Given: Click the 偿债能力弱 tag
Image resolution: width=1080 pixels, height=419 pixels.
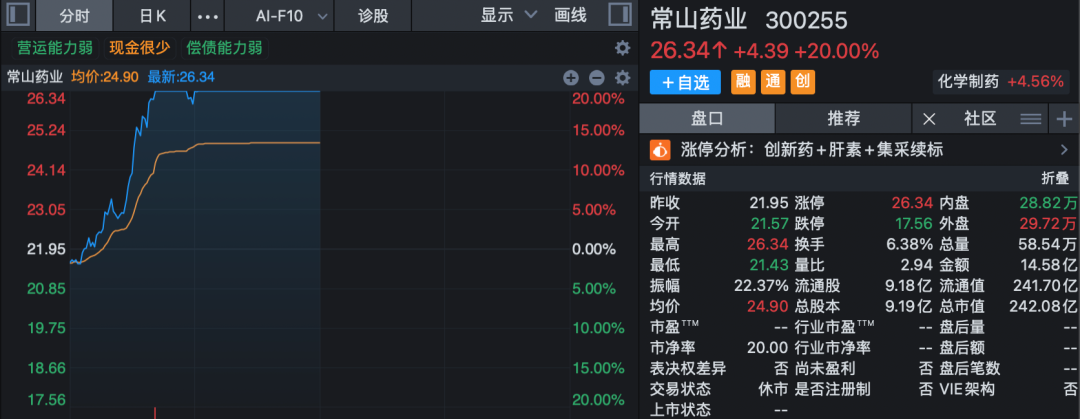Looking at the screenshot, I should coord(224,48).
